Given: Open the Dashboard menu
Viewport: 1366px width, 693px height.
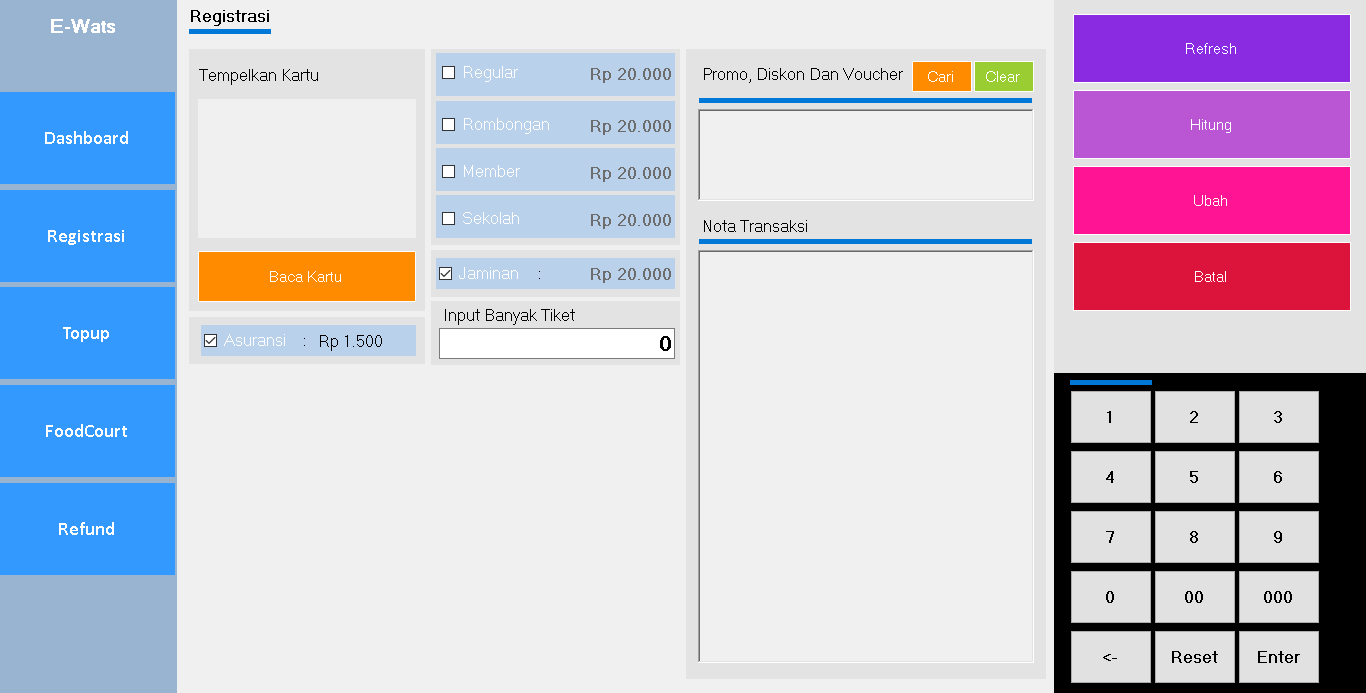Looking at the screenshot, I should pyautogui.click(x=87, y=138).
